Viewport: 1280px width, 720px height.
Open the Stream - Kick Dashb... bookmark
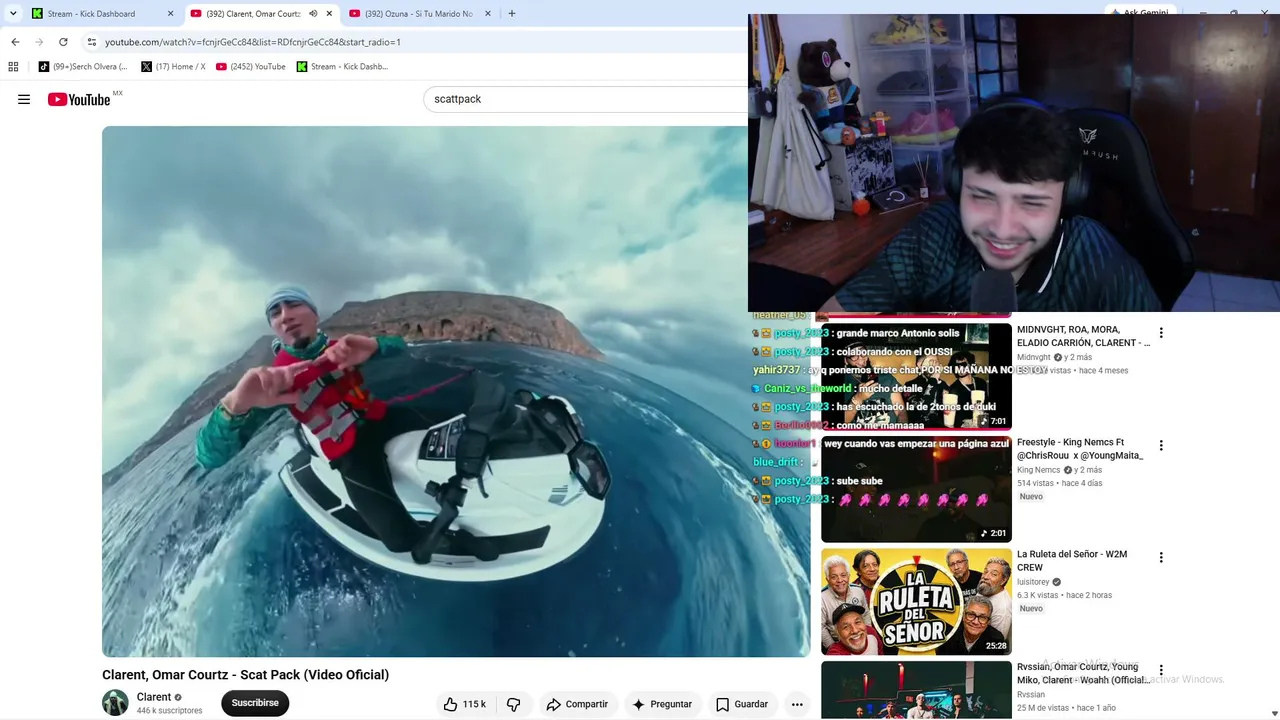click(x=342, y=67)
